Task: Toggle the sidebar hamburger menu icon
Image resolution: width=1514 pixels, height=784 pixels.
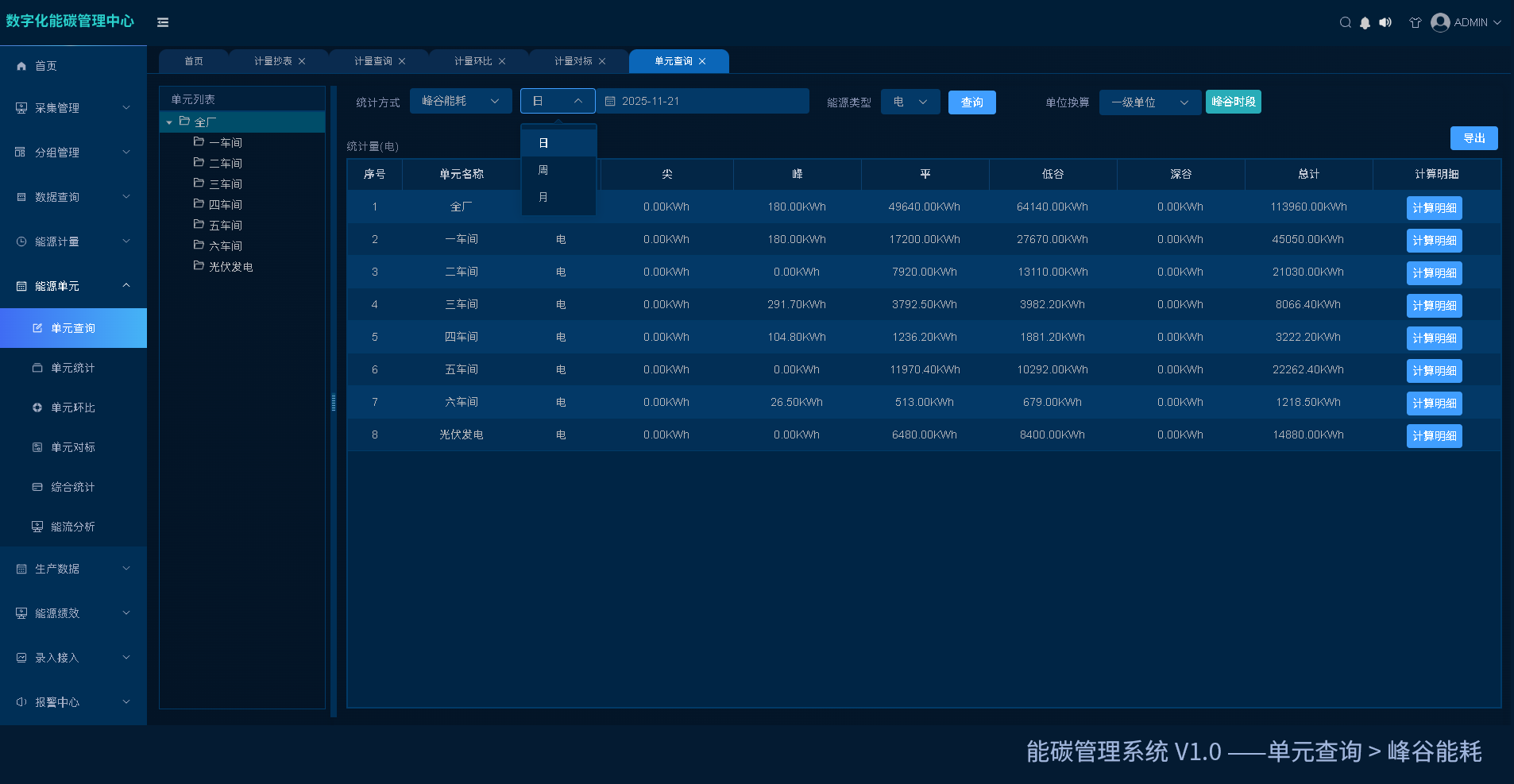Action: point(163,22)
